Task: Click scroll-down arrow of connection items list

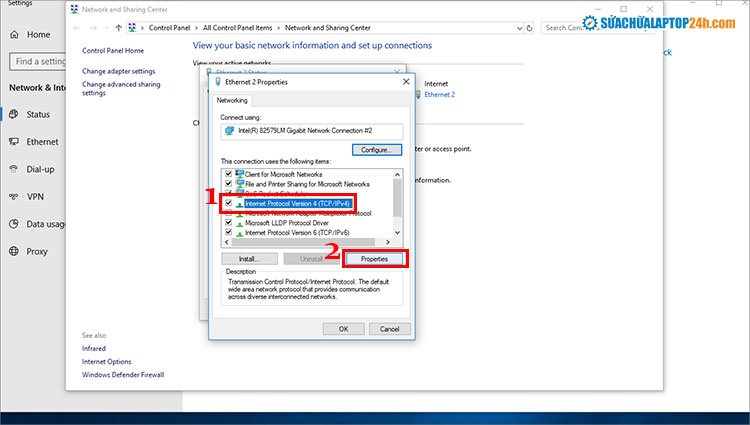Action: click(397, 232)
